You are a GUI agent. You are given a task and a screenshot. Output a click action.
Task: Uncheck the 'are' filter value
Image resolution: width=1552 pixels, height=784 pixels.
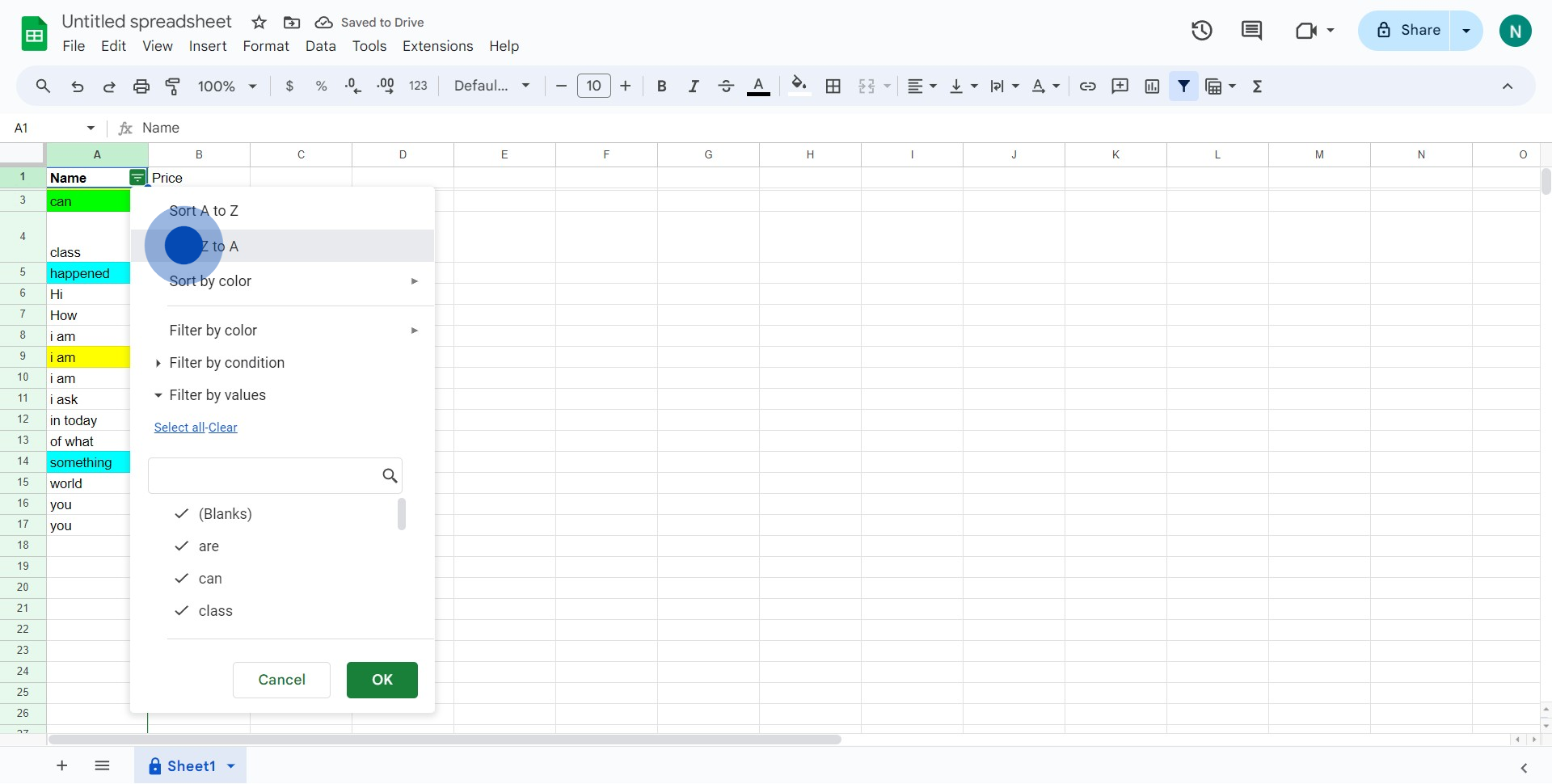pyautogui.click(x=182, y=546)
